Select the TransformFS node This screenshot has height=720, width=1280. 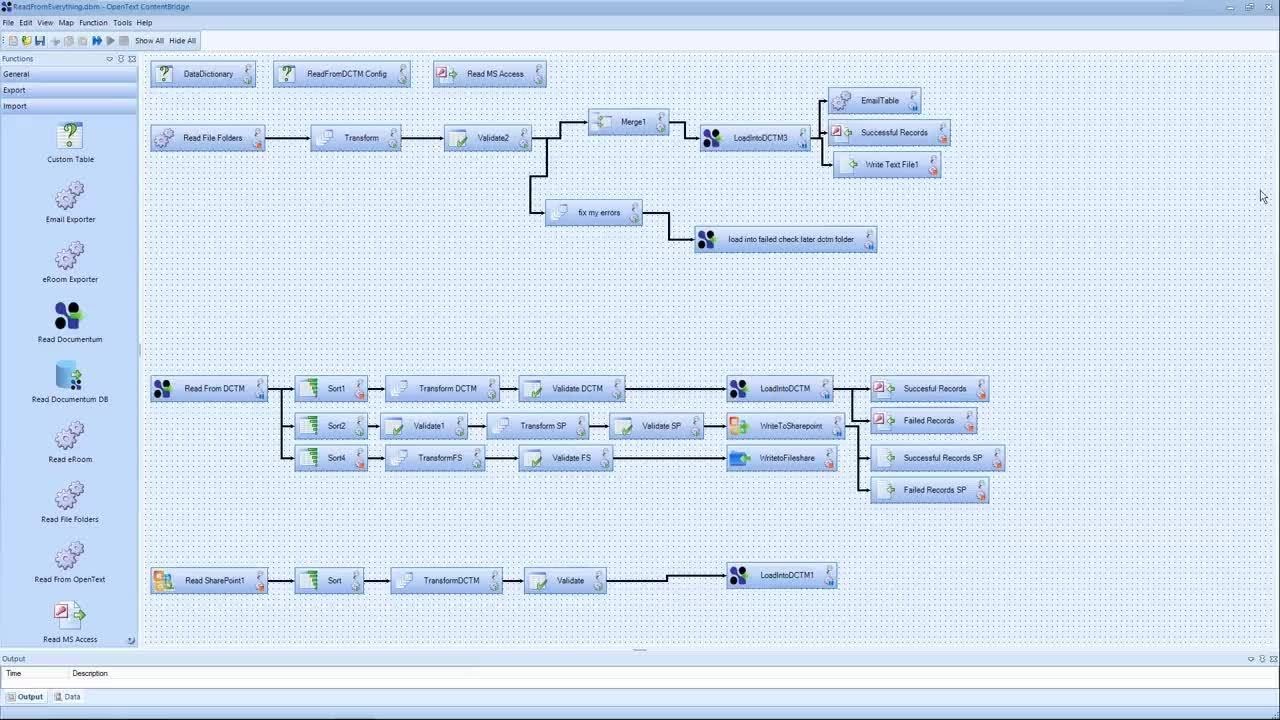(435, 458)
